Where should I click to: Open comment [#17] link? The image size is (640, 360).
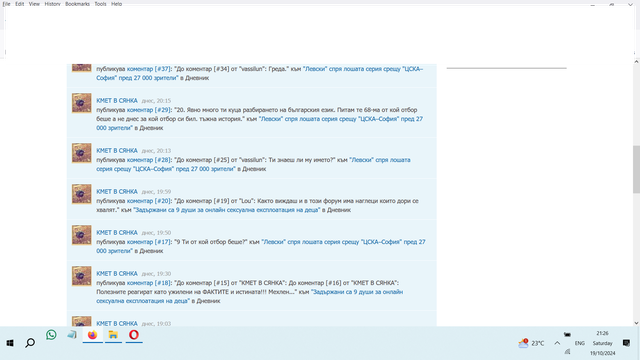pyautogui.click(x=149, y=242)
